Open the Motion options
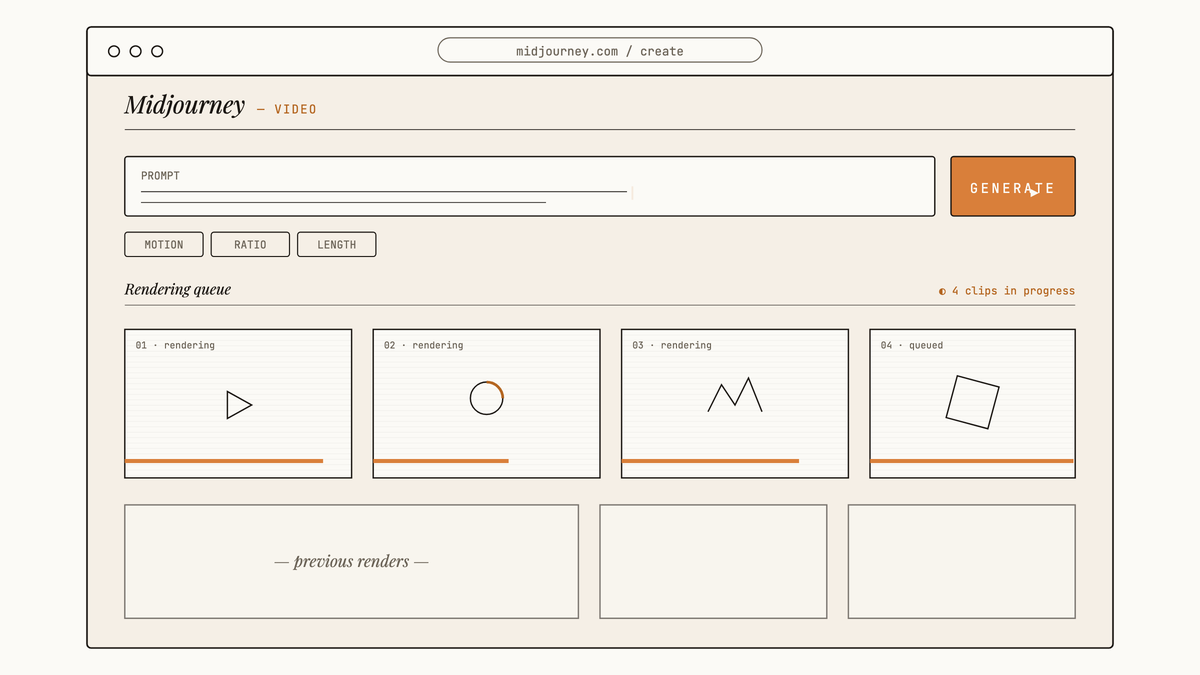The width and height of the screenshot is (1200, 675). coord(164,244)
